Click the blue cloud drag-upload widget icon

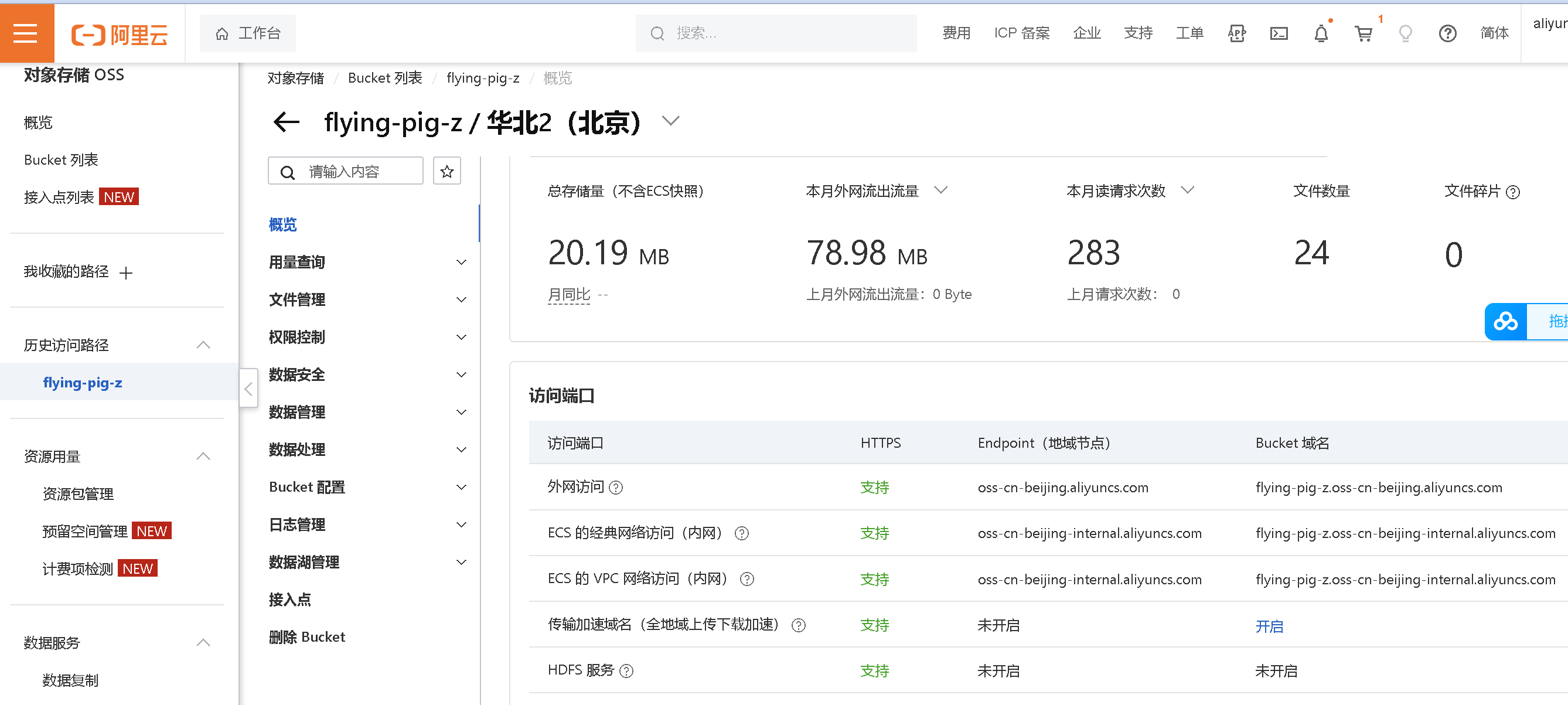click(1505, 322)
